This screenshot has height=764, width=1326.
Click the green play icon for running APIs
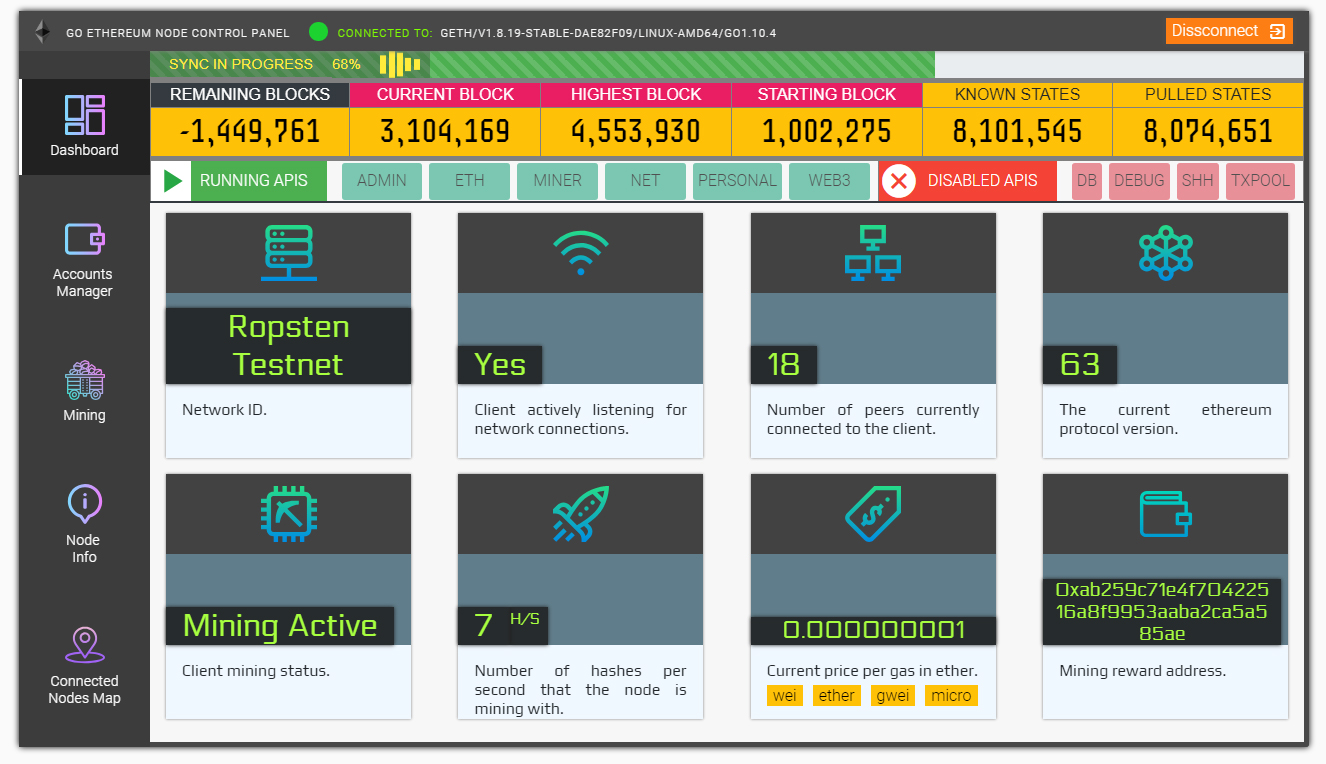(173, 181)
